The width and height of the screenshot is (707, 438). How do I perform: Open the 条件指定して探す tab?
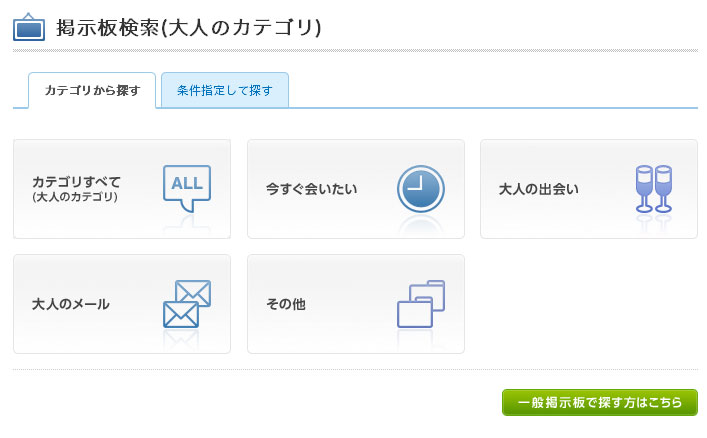[x=225, y=90]
